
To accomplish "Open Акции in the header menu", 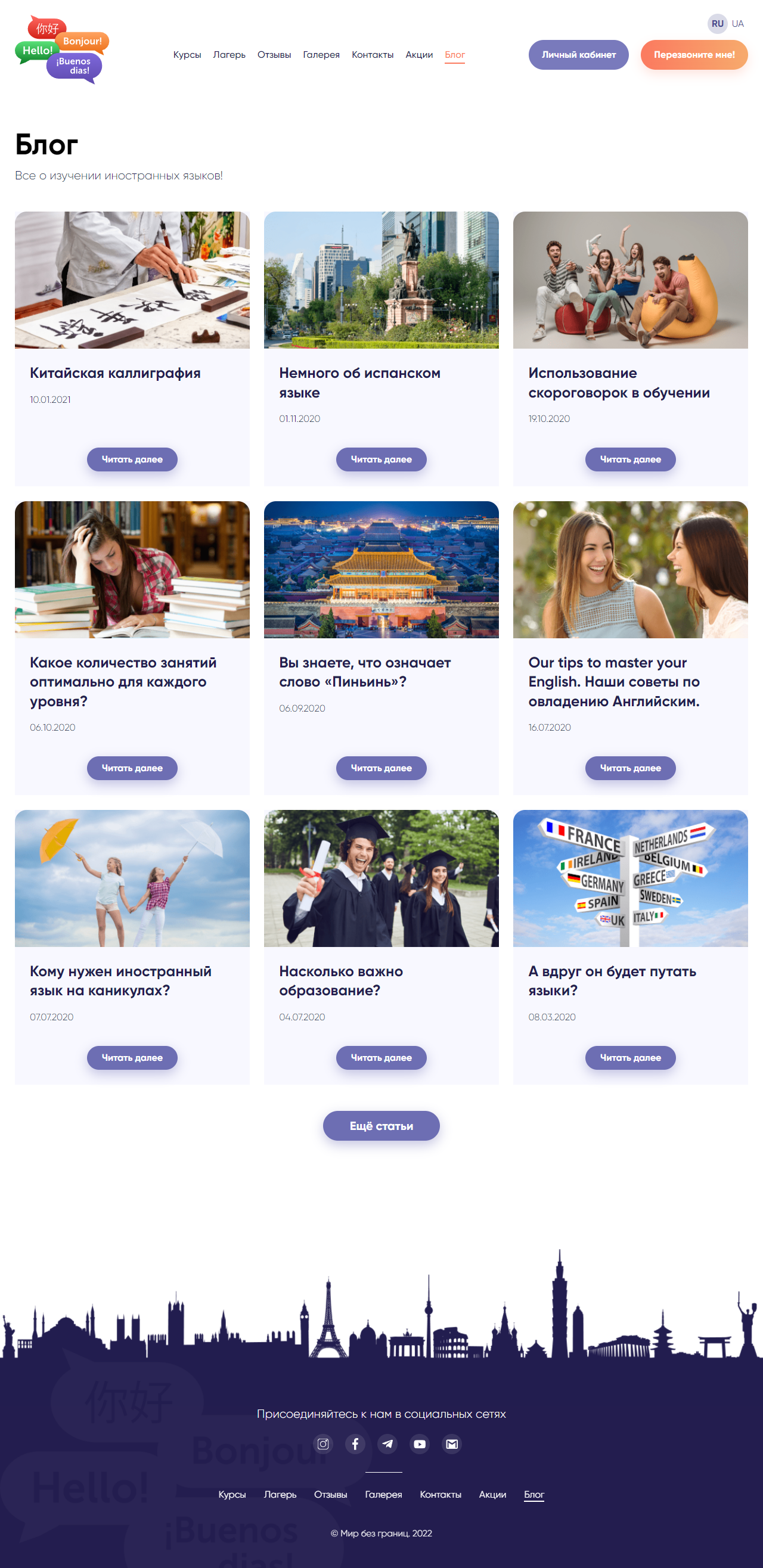I will pos(419,55).
